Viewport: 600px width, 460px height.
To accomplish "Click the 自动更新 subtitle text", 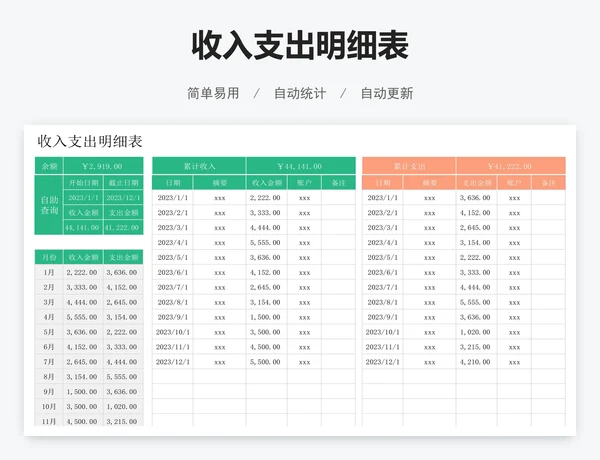I will 387,93.
